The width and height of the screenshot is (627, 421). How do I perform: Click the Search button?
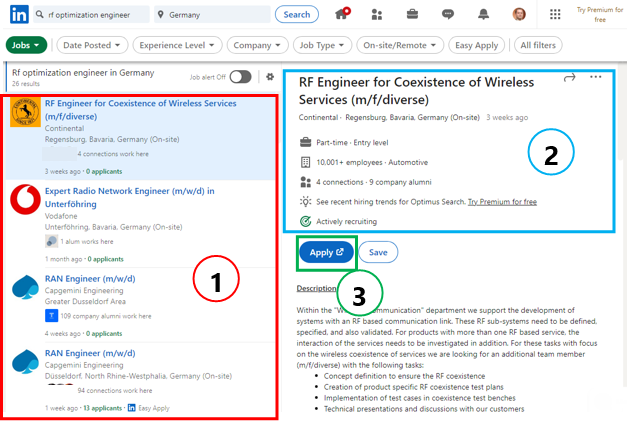click(x=297, y=14)
